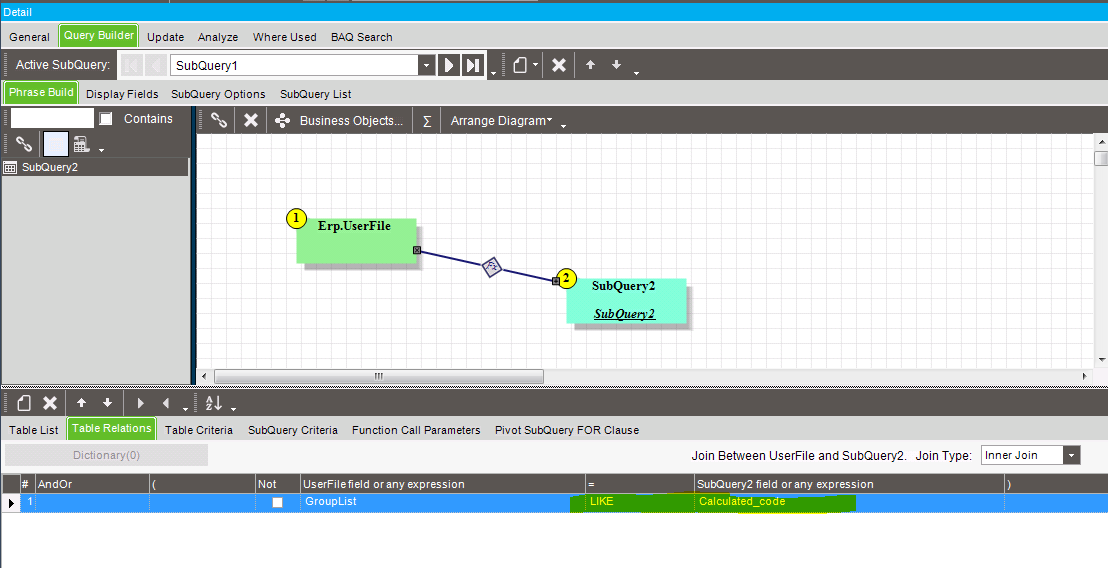Open the Where Used tab
Viewport: 1108px width, 568px height.
tap(285, 37)
